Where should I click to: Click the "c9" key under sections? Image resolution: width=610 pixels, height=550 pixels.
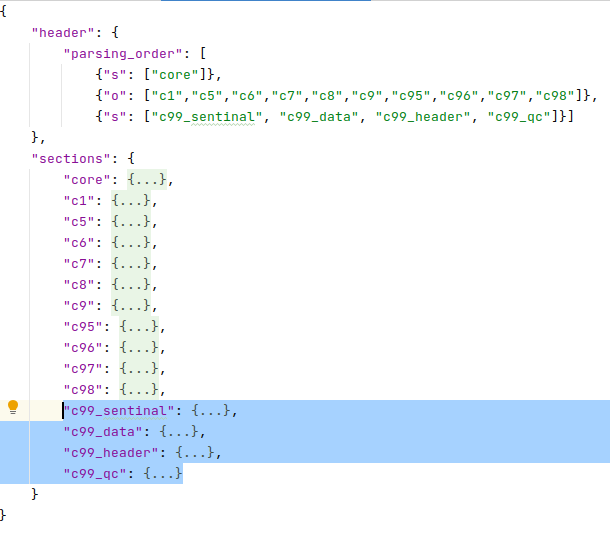point(79,306)
